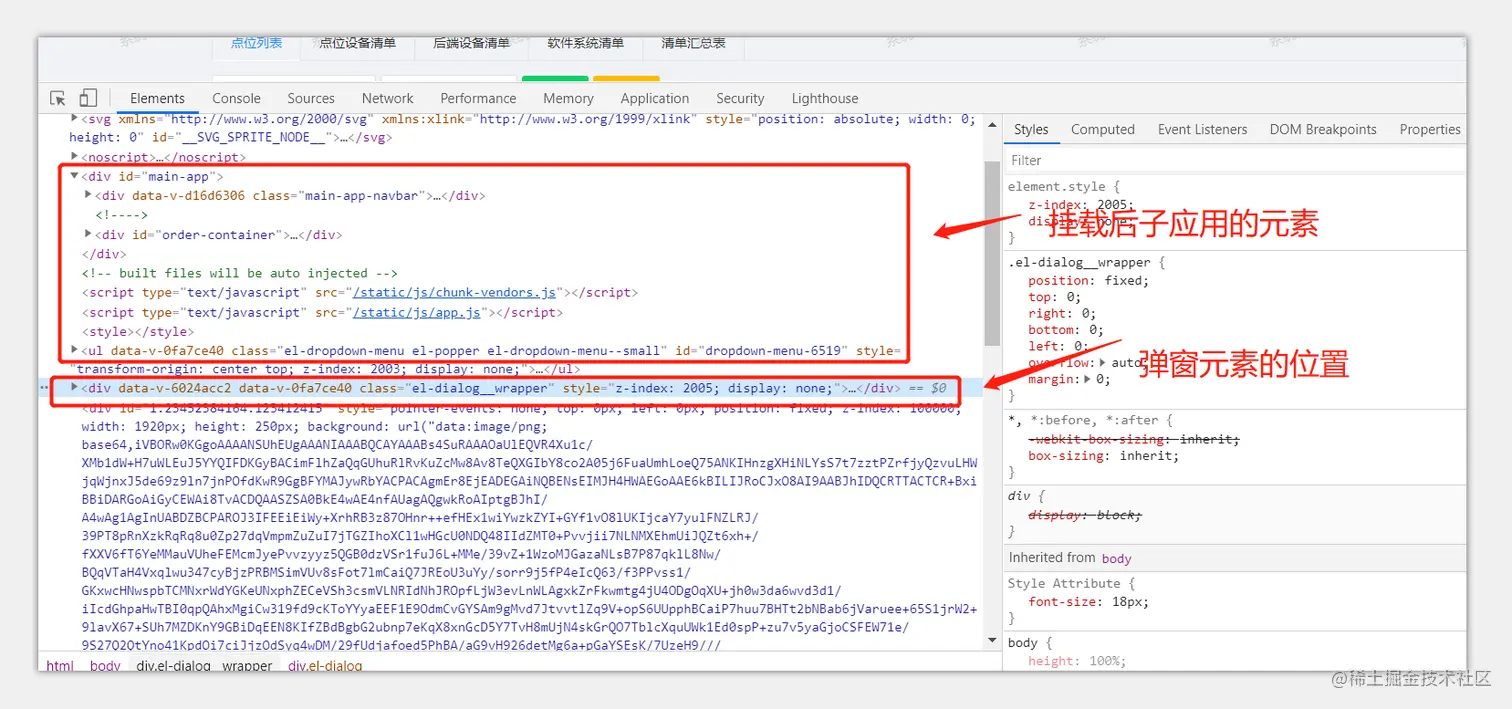
Task: Select div.el-dialog in the breadcrumb
Action: click(325, 665)
